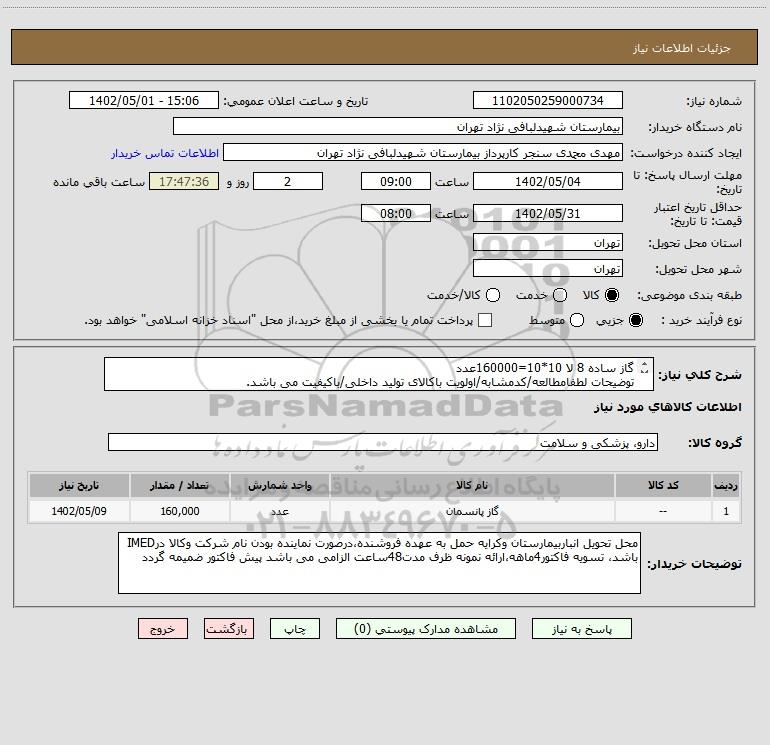Select the خدمت radio button
This screenshot has width=770, height=745.
[x=560, y=295]
